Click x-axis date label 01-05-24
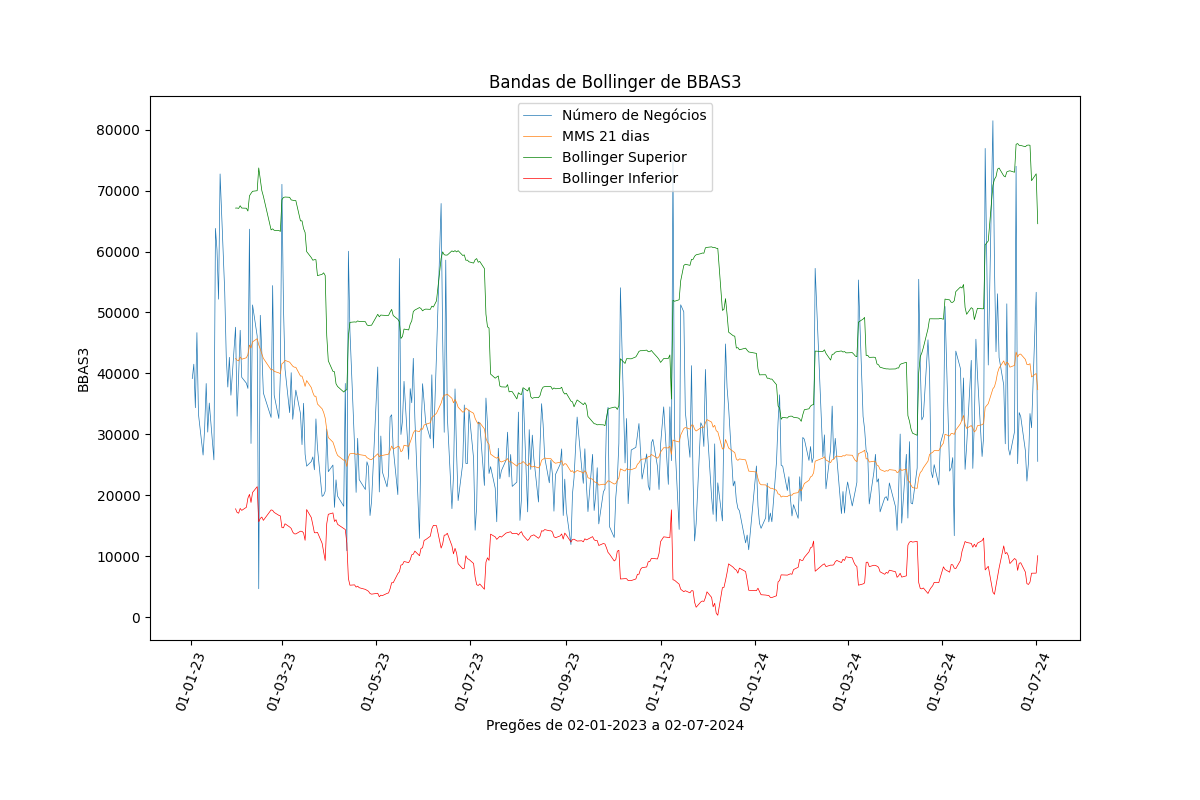 coord(940,681)
